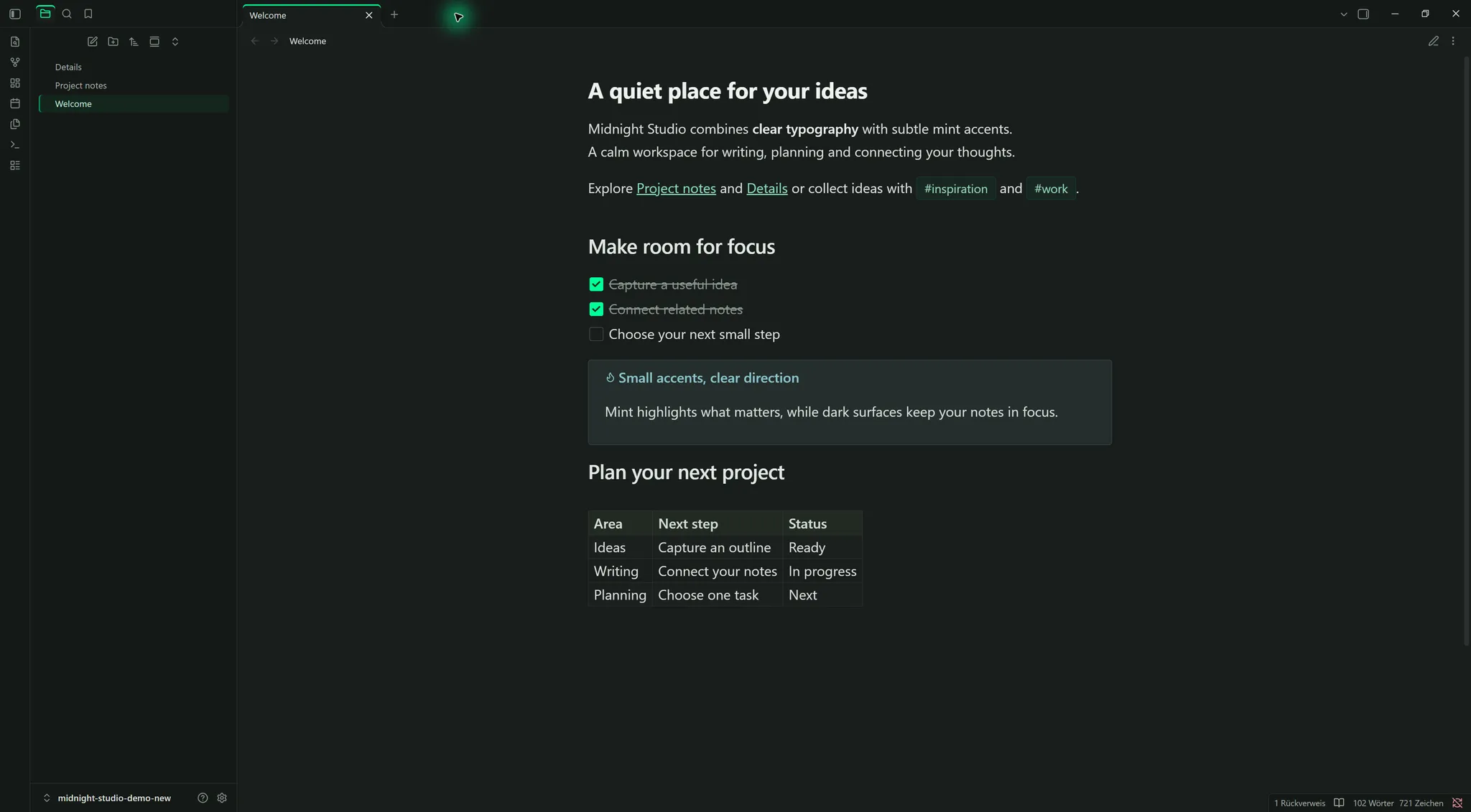Collapse the left sidebar with the toggle icon
1471x812 pixels.
tap(14, 14)
